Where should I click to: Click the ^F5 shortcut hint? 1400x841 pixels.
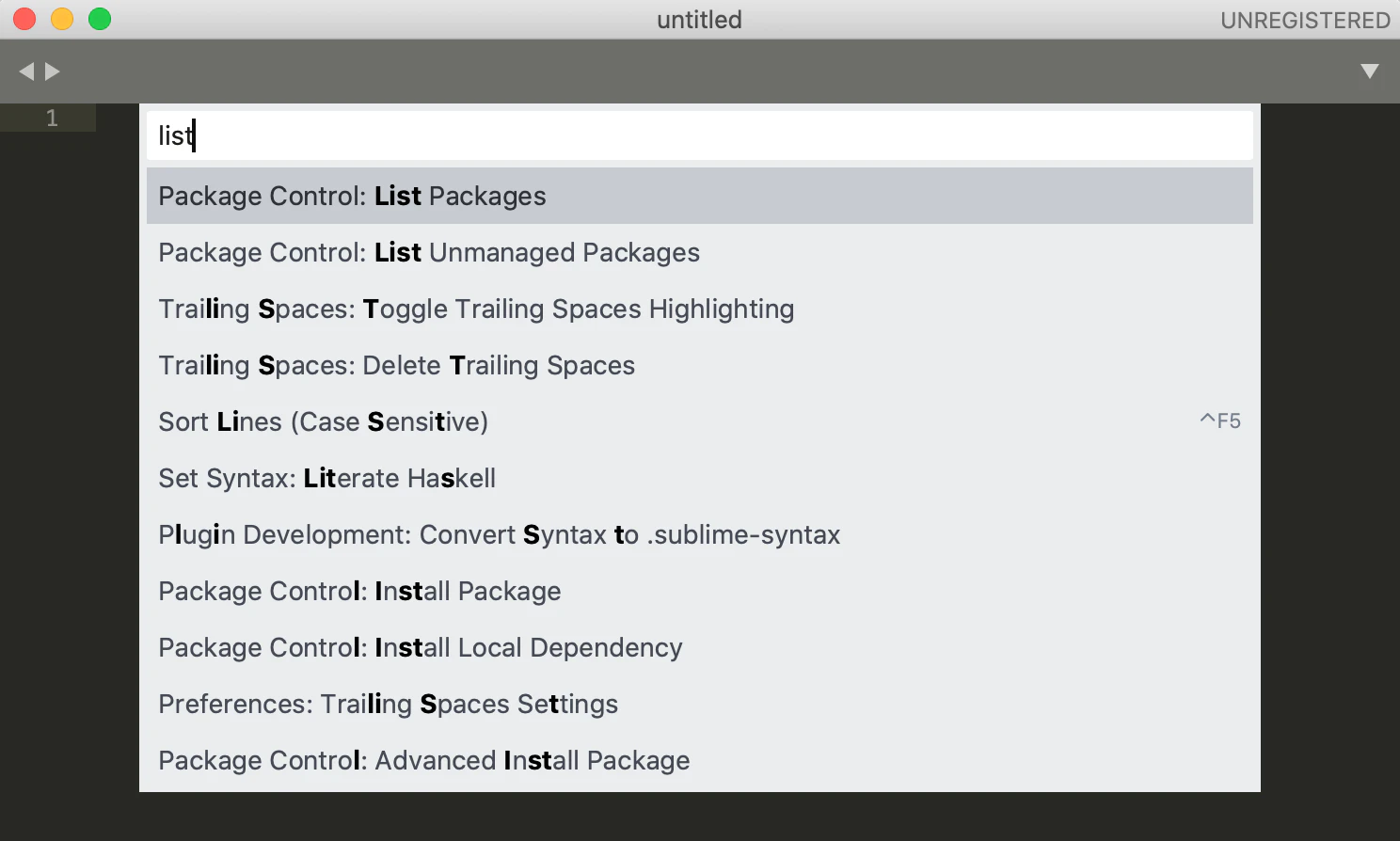[1220, 420]
